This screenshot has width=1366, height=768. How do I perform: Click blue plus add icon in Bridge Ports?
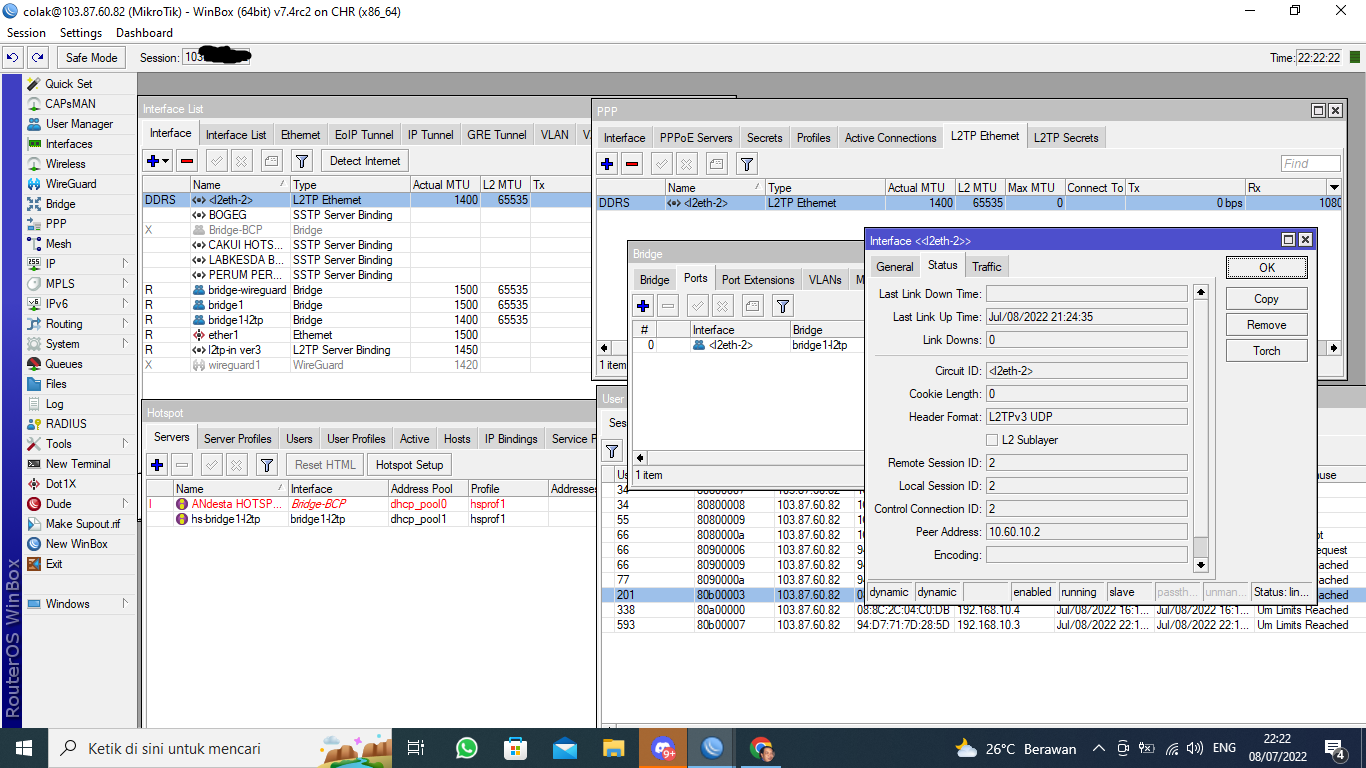tap(643, 306)
